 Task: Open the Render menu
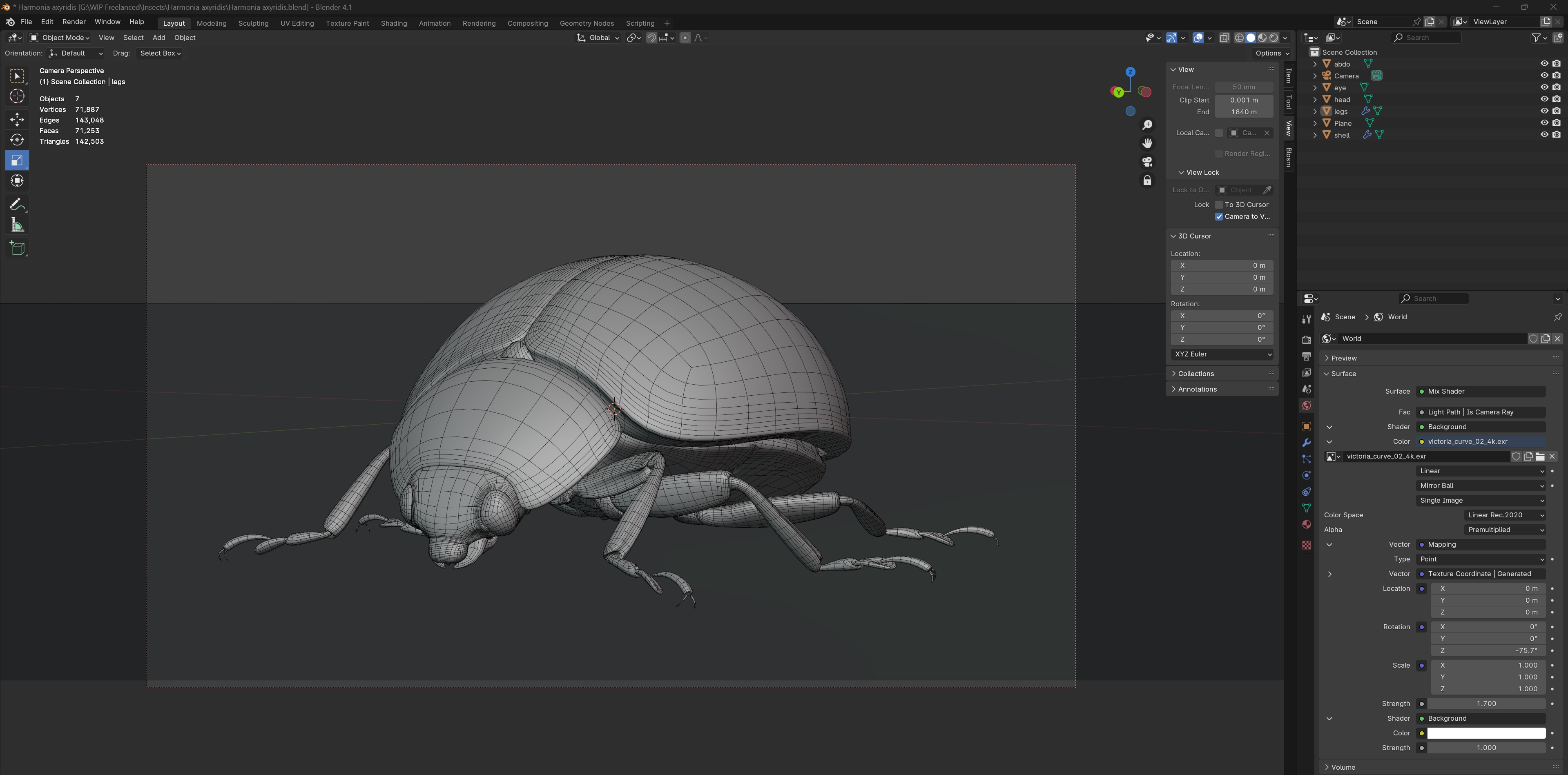point(74,22)
